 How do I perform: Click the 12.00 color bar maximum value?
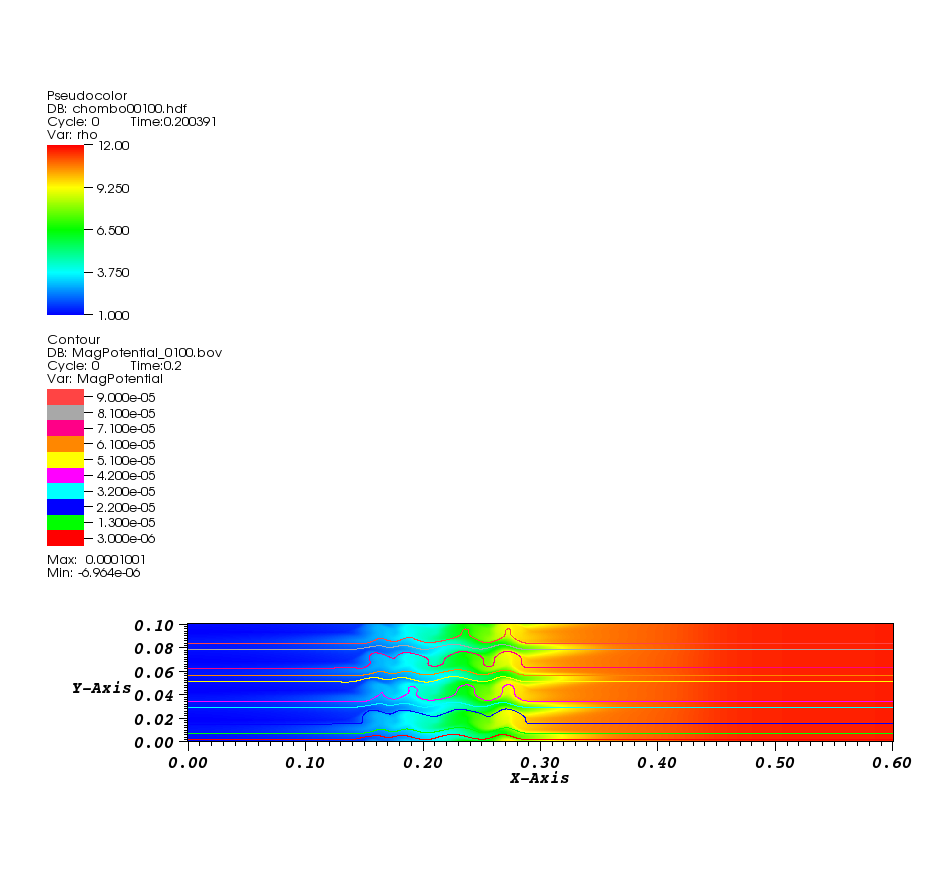[113, 146]
